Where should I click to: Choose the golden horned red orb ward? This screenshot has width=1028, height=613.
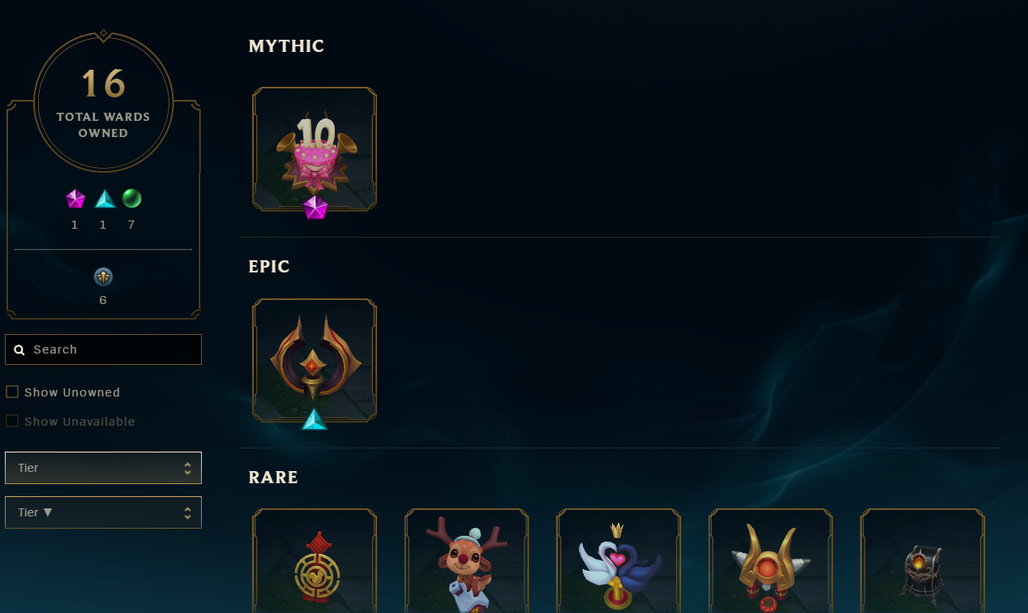pyautogui.click(x=770, y=561)
